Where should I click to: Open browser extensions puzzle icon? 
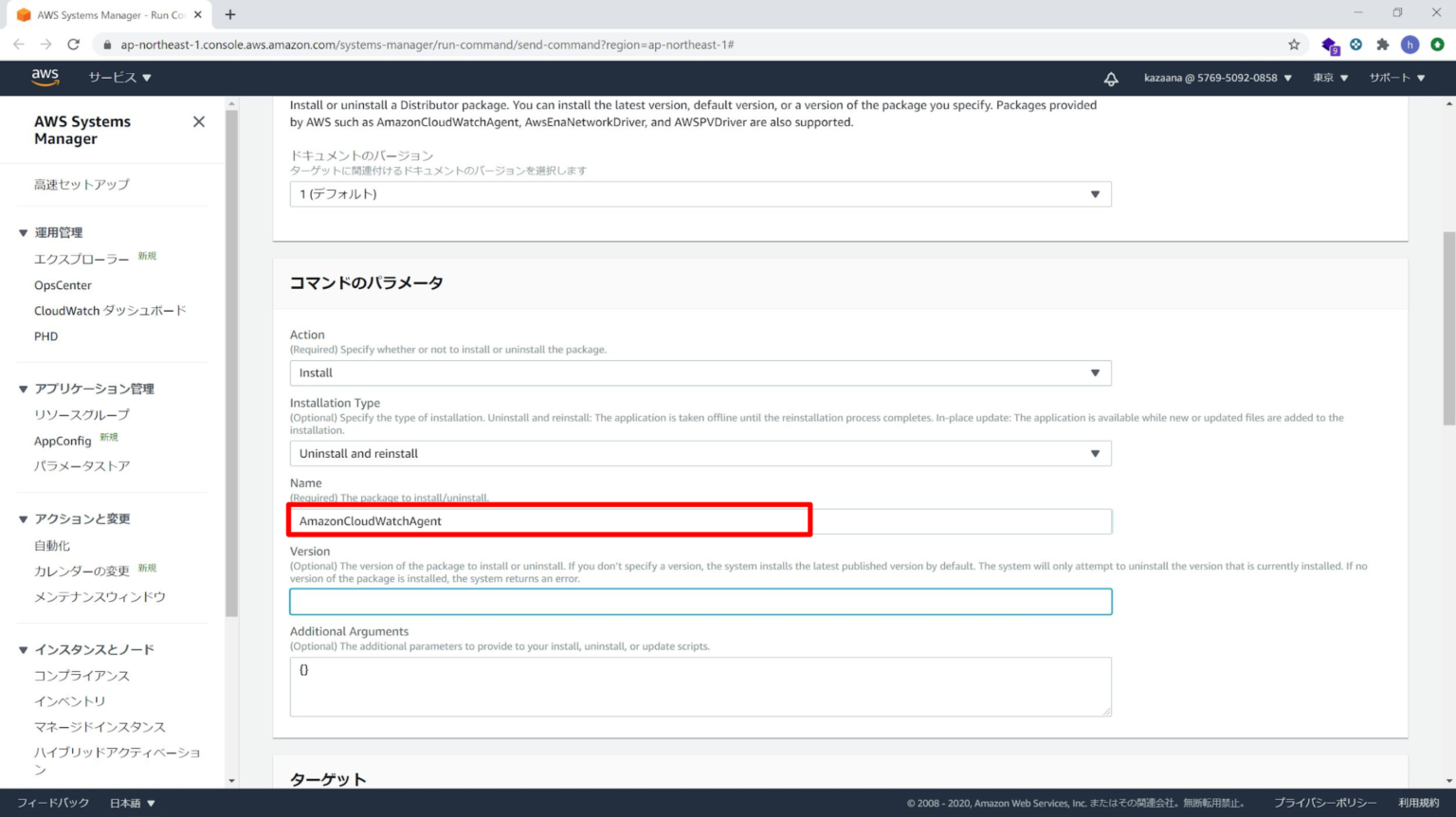point(1383,45)
